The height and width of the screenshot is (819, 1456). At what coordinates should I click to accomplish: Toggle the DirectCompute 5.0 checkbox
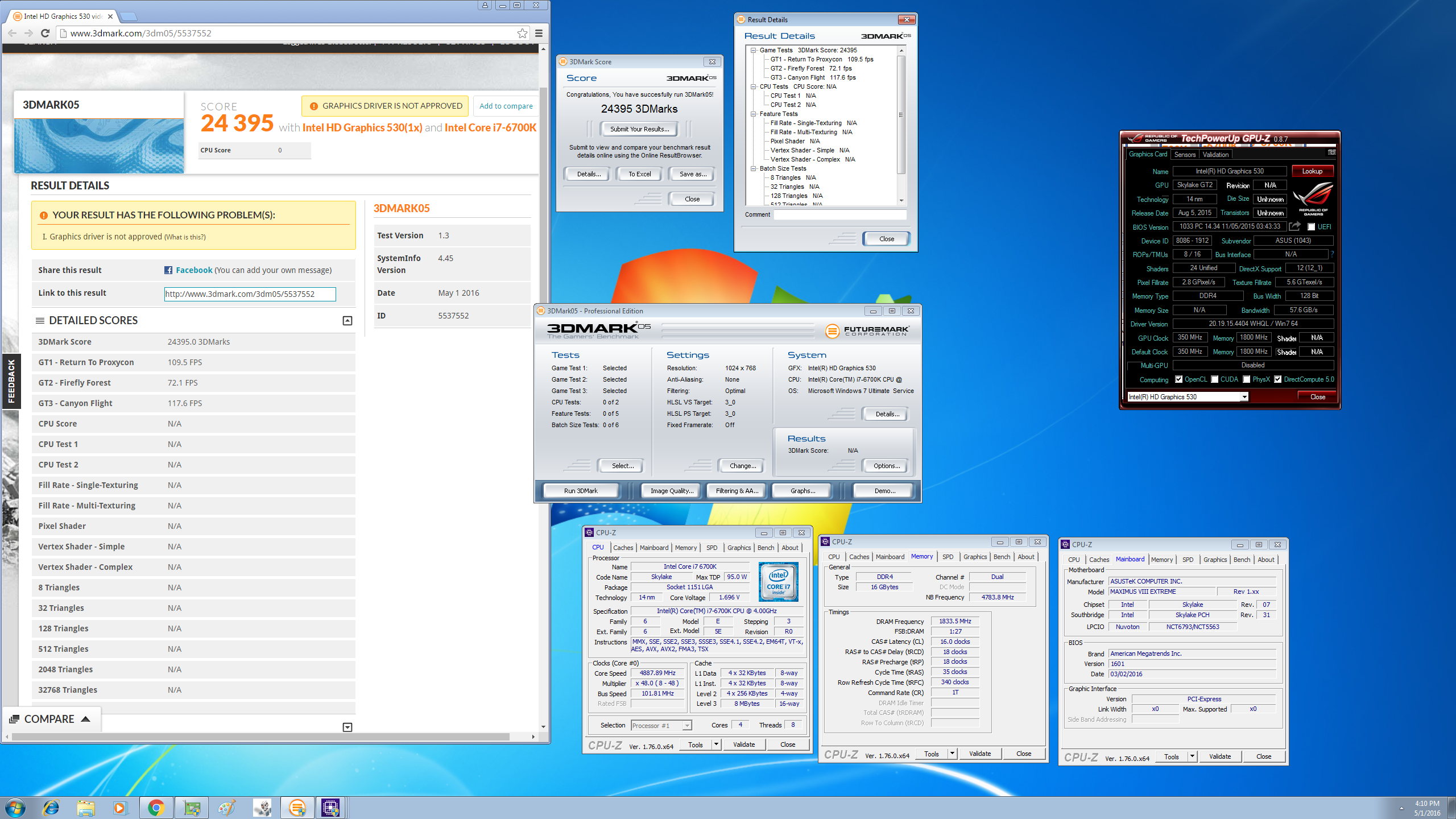(1278, 379)
